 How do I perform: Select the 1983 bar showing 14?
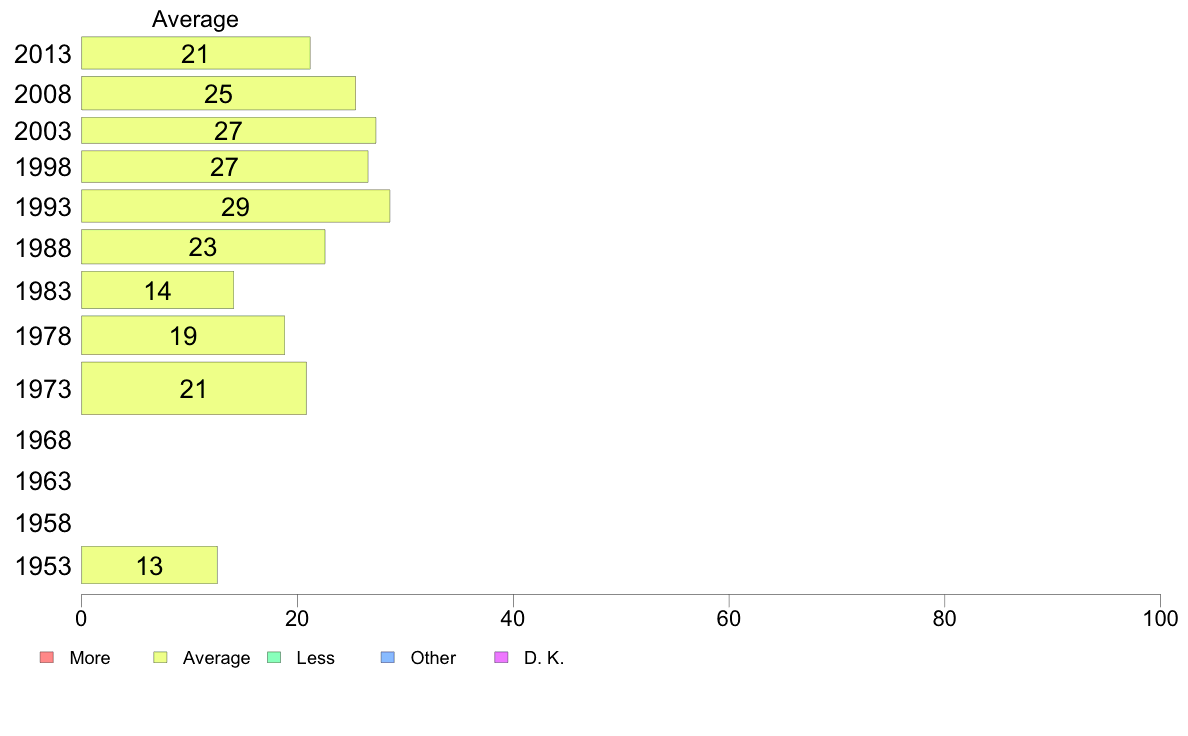pyautogui.click(x=158, y=290)
